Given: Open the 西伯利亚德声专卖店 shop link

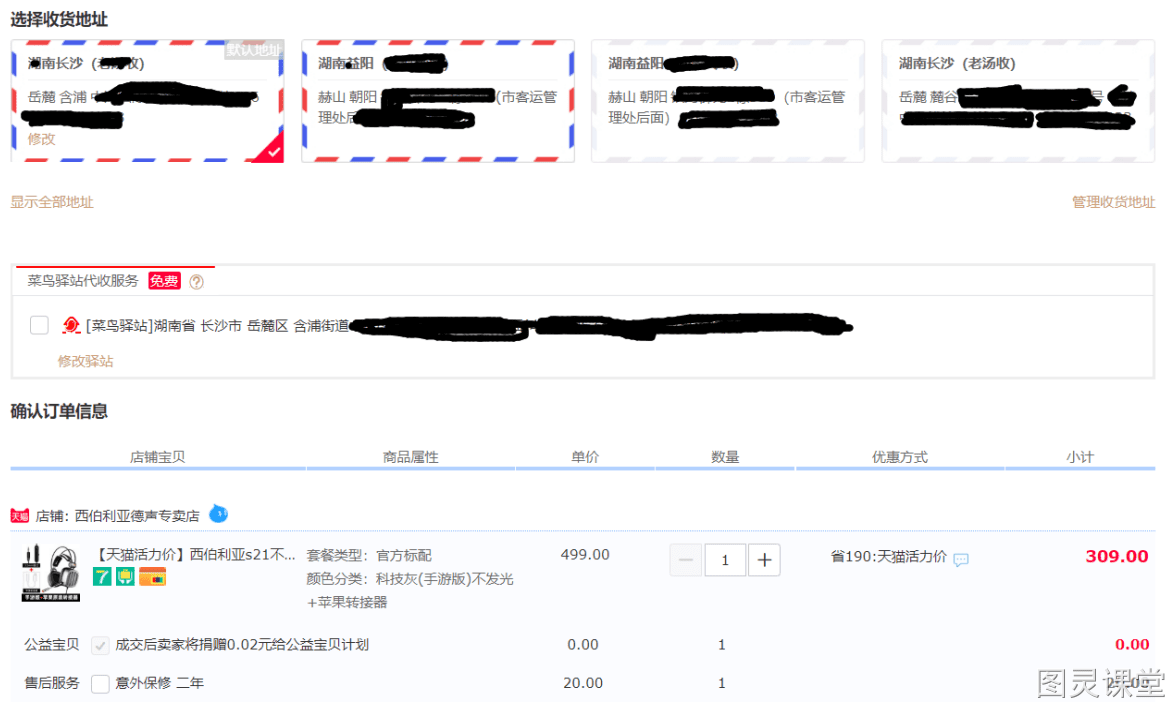Looking at the screenshot, I should click(x=137, y=516).
